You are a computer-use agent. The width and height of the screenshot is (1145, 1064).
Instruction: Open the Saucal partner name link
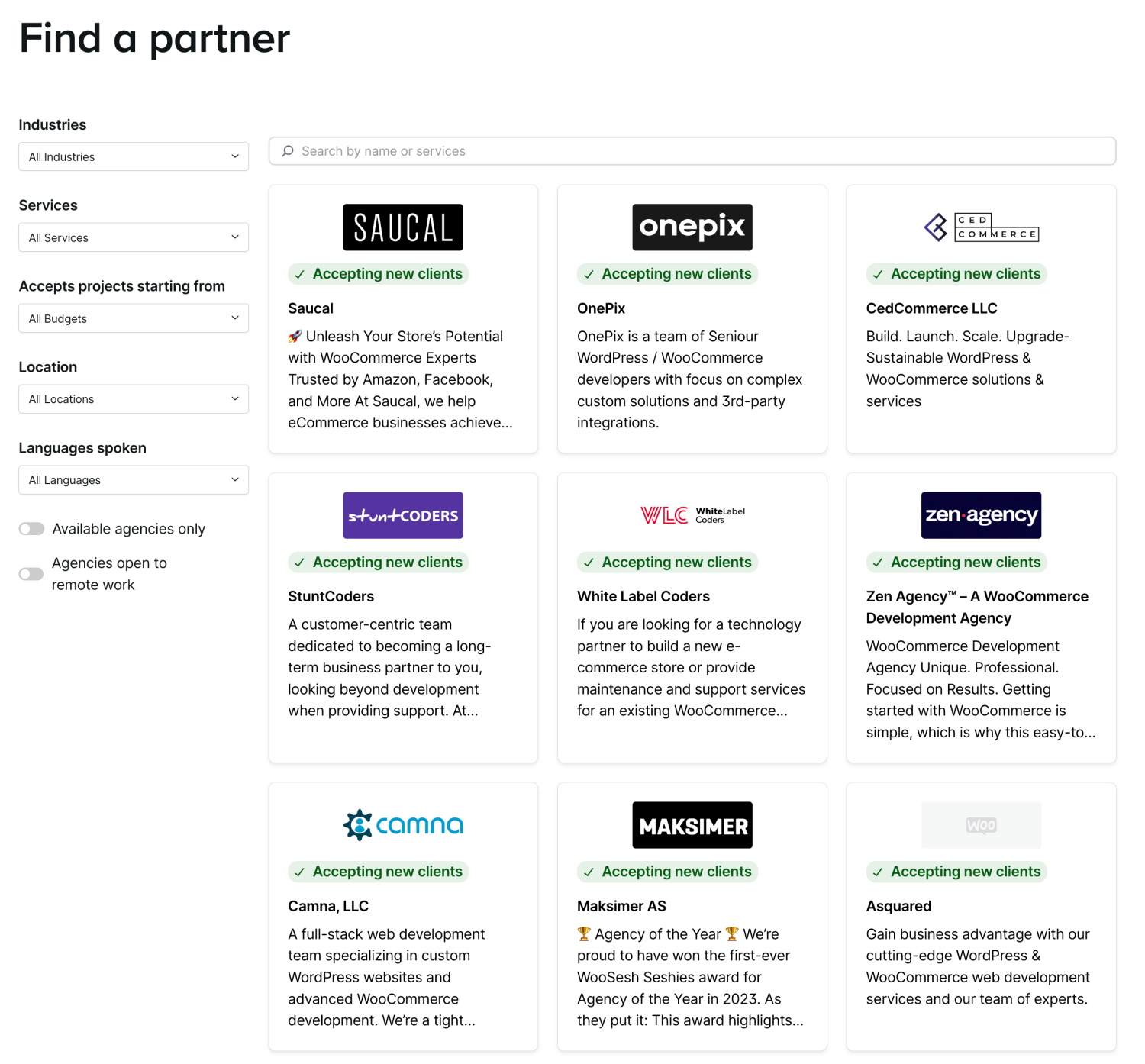(311, 308)
